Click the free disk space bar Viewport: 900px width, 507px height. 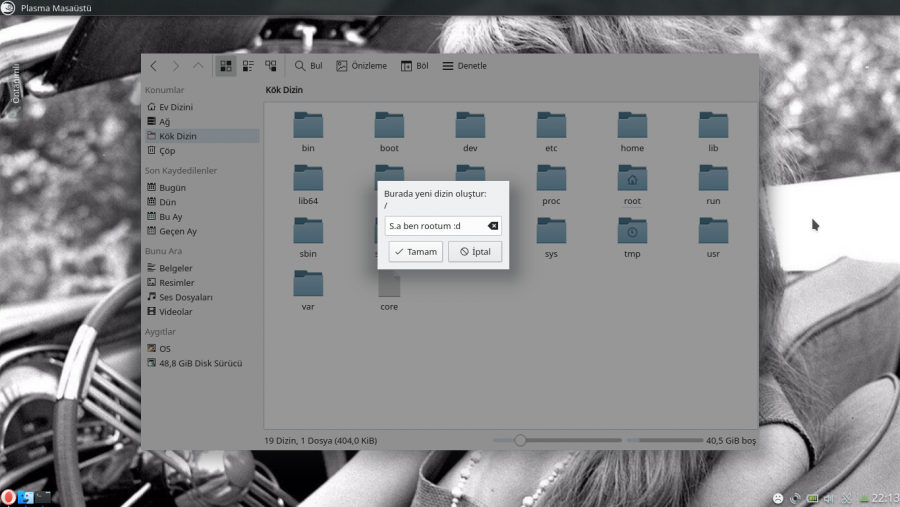click(x=664, y=440)
